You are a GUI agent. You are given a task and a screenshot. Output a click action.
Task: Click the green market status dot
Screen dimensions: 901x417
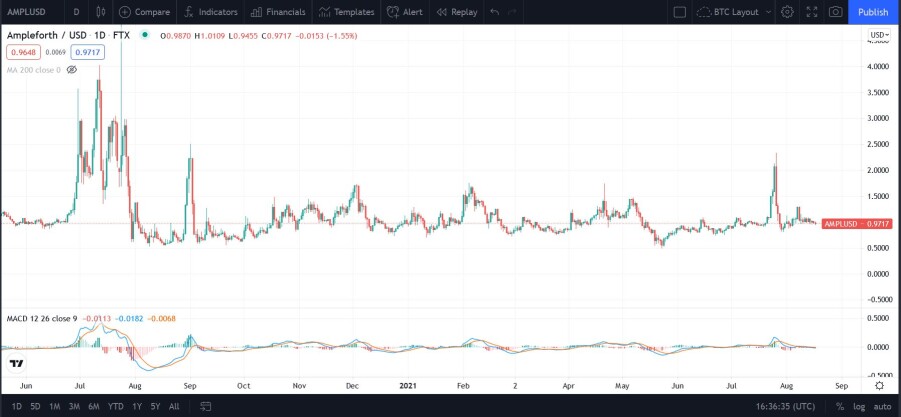point(144,35)
